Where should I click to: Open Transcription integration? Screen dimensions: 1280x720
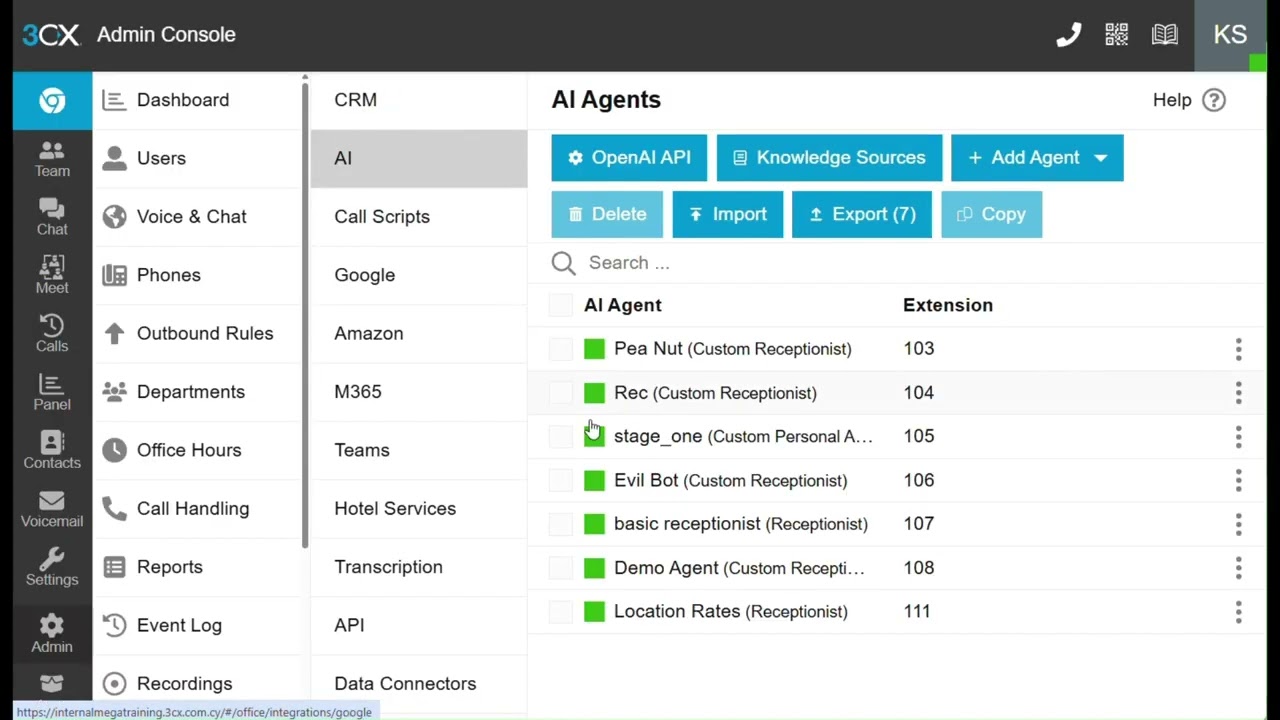pos(419,567)
